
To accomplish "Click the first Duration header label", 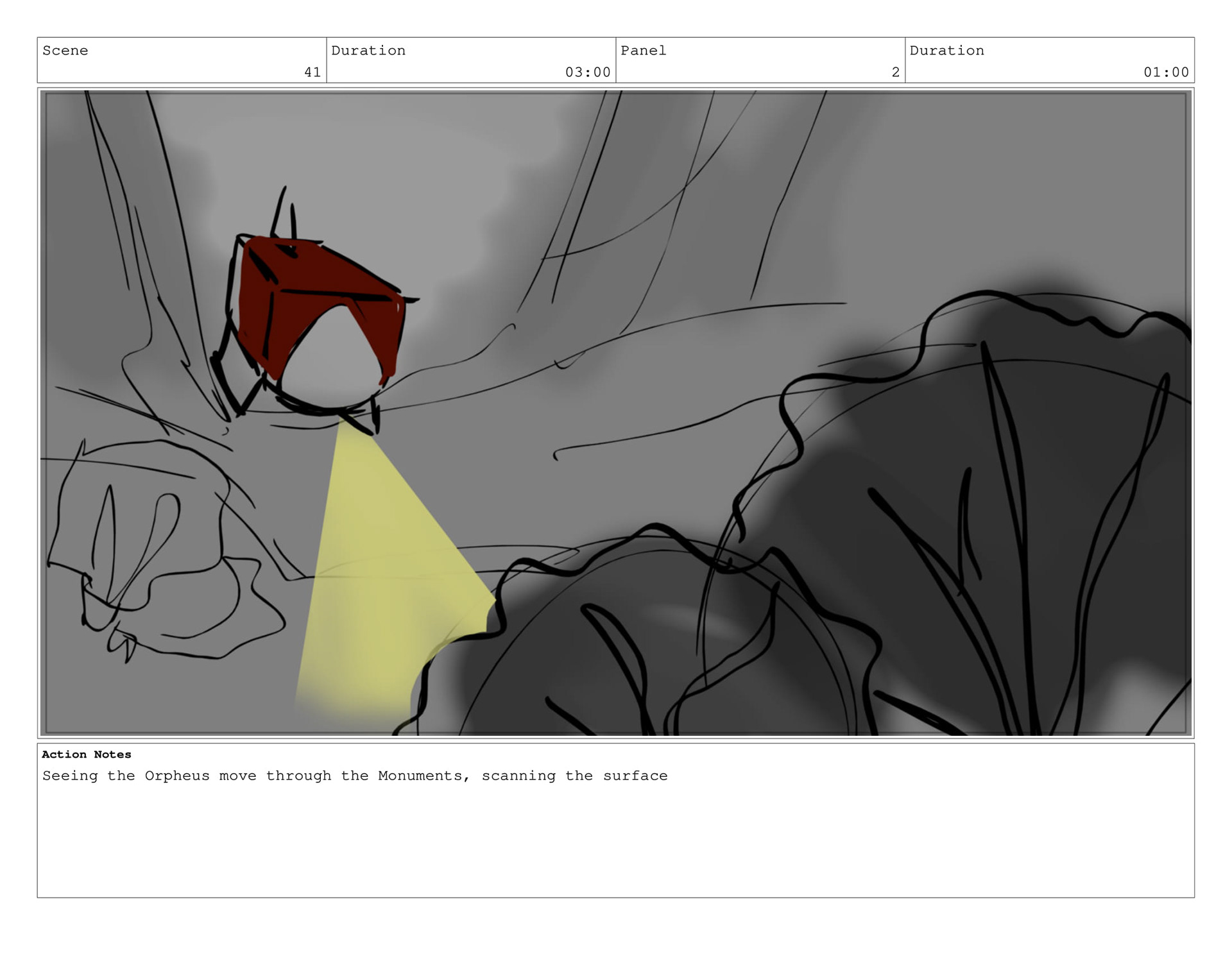I will (x=368, y=51).
